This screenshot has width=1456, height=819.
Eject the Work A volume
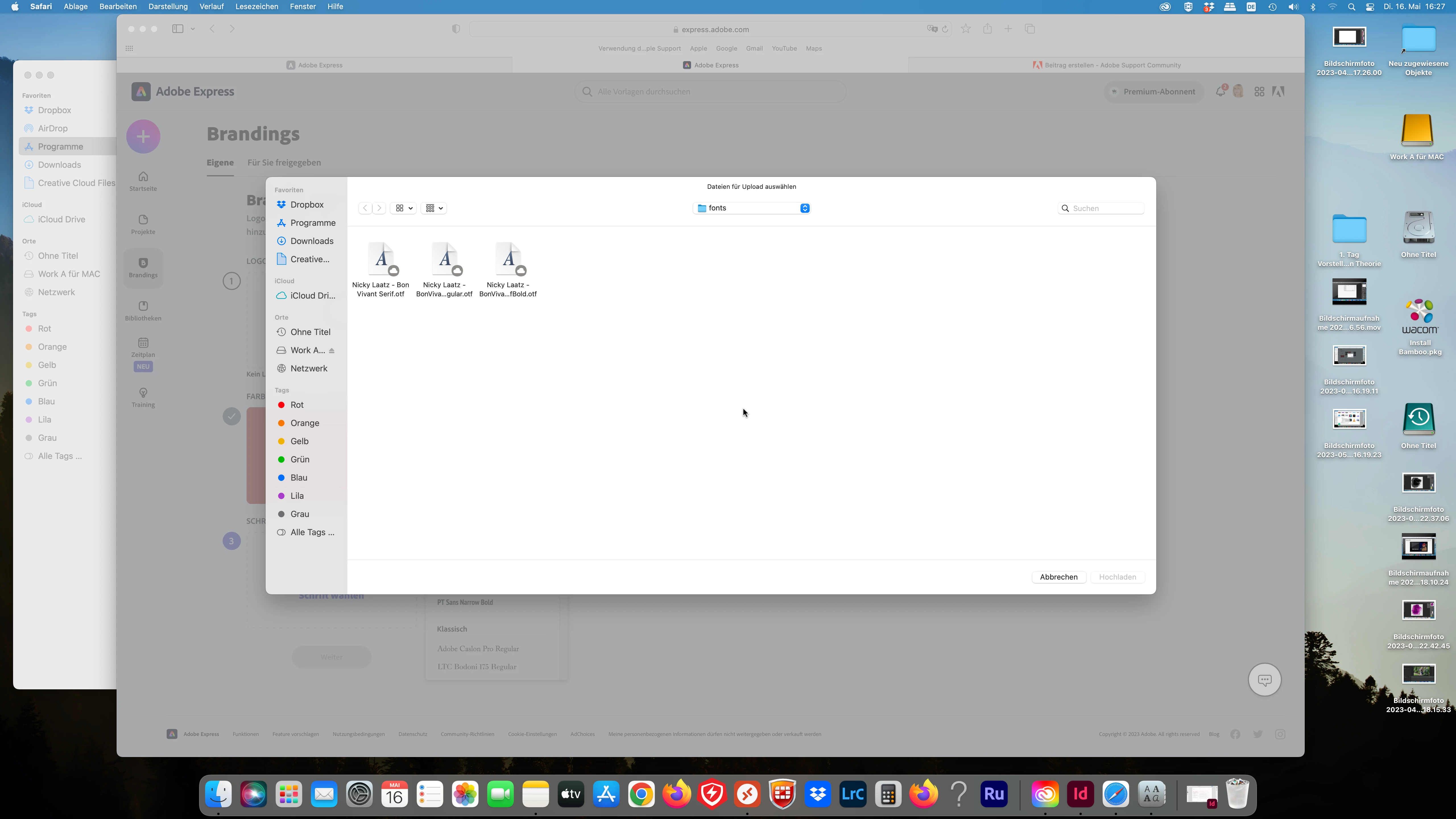point(332,350)
